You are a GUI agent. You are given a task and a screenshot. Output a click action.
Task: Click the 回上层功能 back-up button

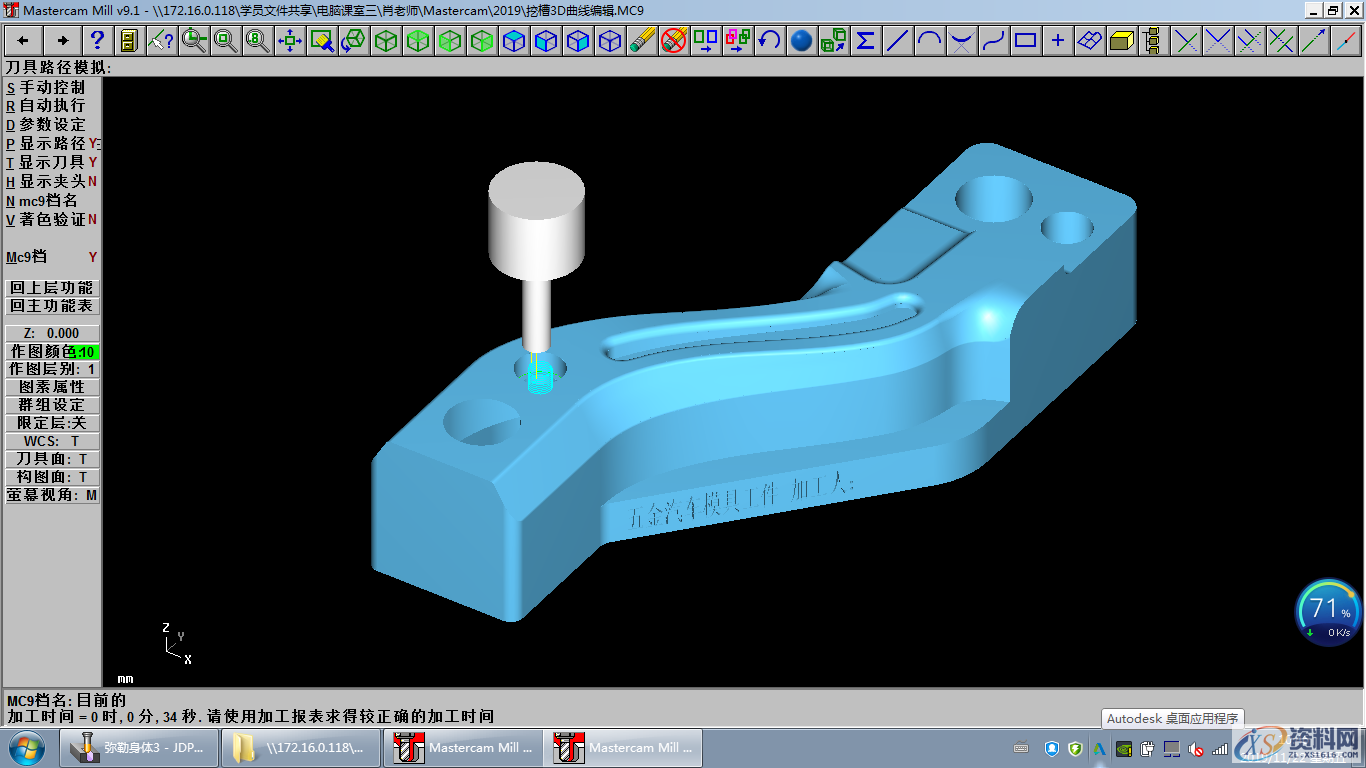pos(52,288)
